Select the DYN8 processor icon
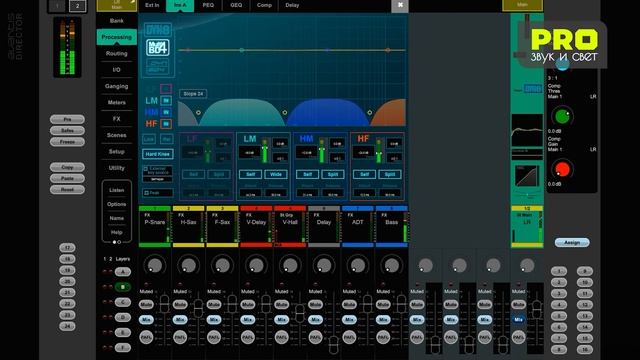The height and width of the screenshot is (360, 640). pos(158,30)
